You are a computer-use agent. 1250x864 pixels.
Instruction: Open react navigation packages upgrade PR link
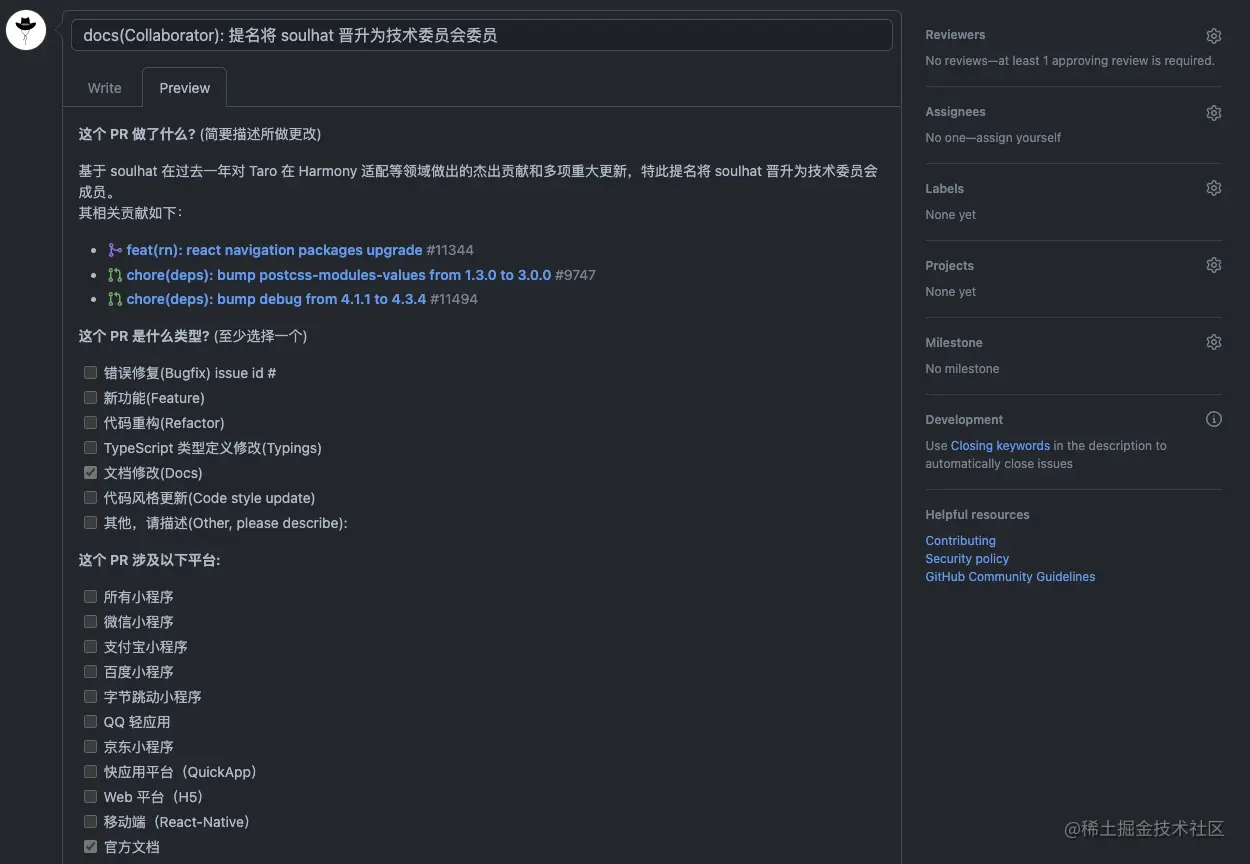(x=274, y=250)
